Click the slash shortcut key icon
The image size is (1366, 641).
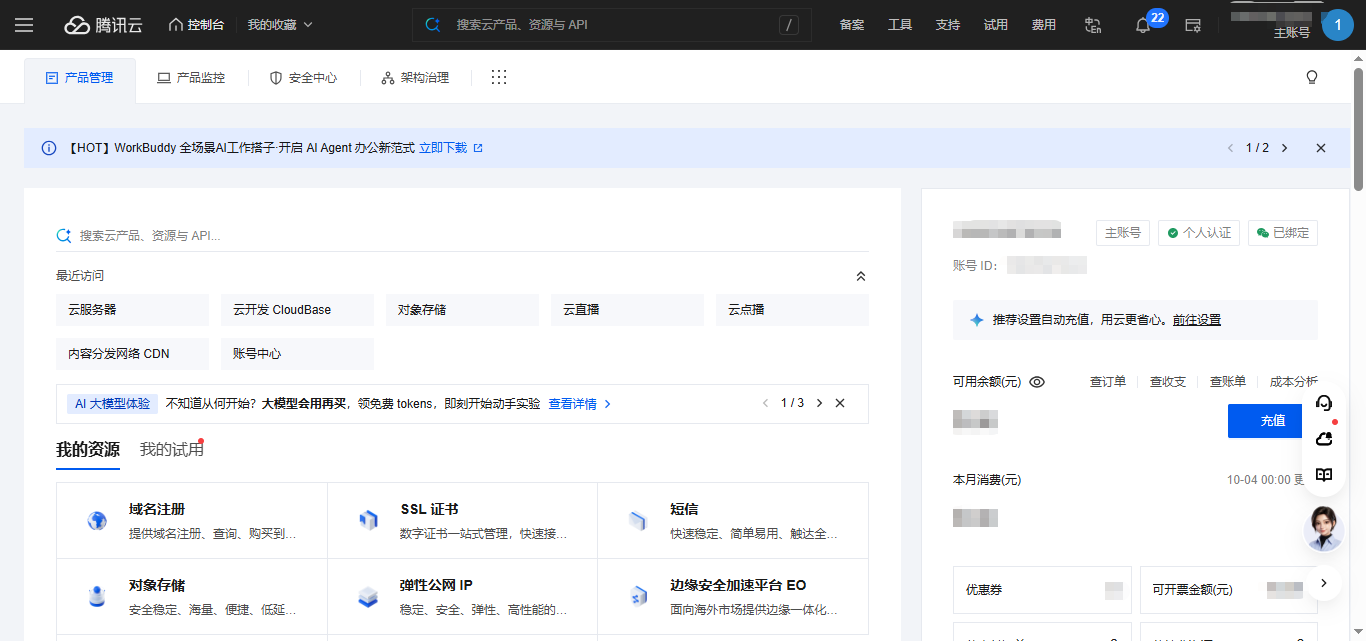(x=789, y=25)
